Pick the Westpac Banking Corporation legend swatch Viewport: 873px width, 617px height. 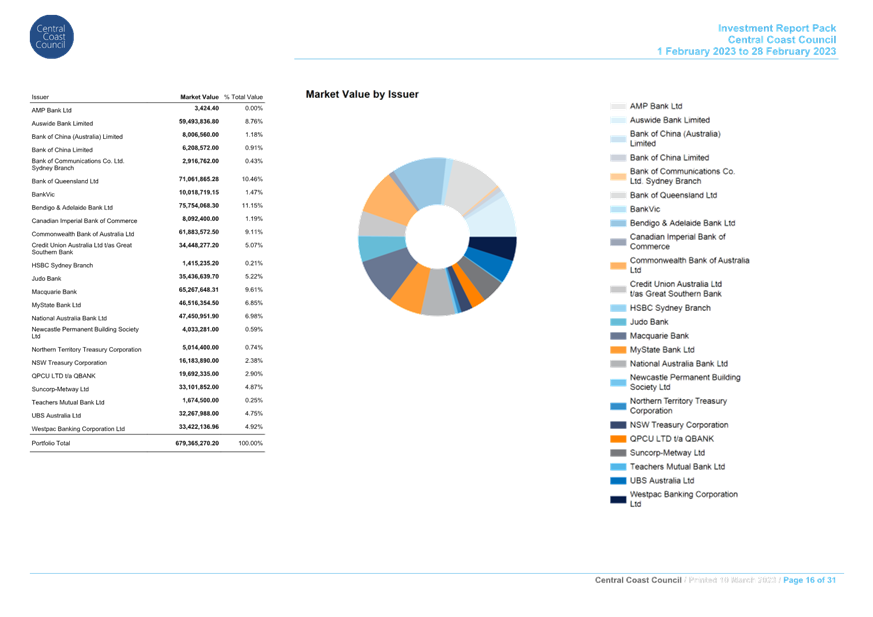tap(618, 500)
